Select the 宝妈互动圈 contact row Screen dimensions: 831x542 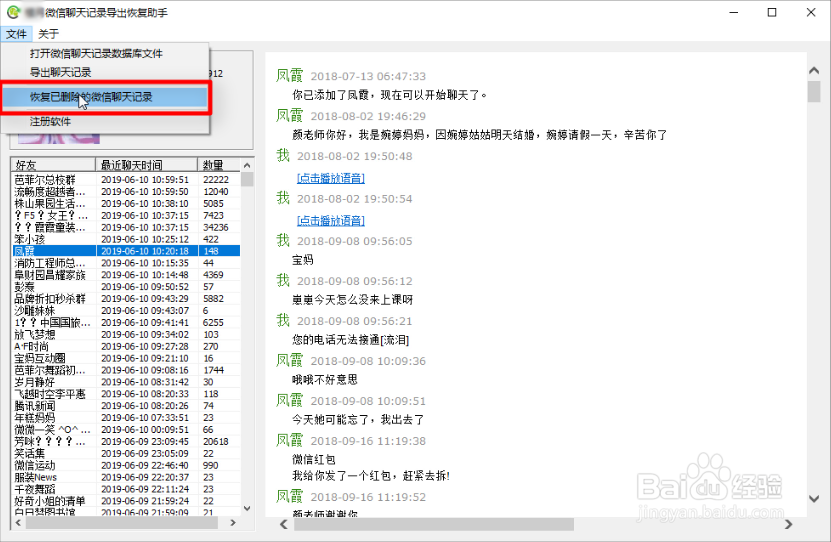click(126, 358)
